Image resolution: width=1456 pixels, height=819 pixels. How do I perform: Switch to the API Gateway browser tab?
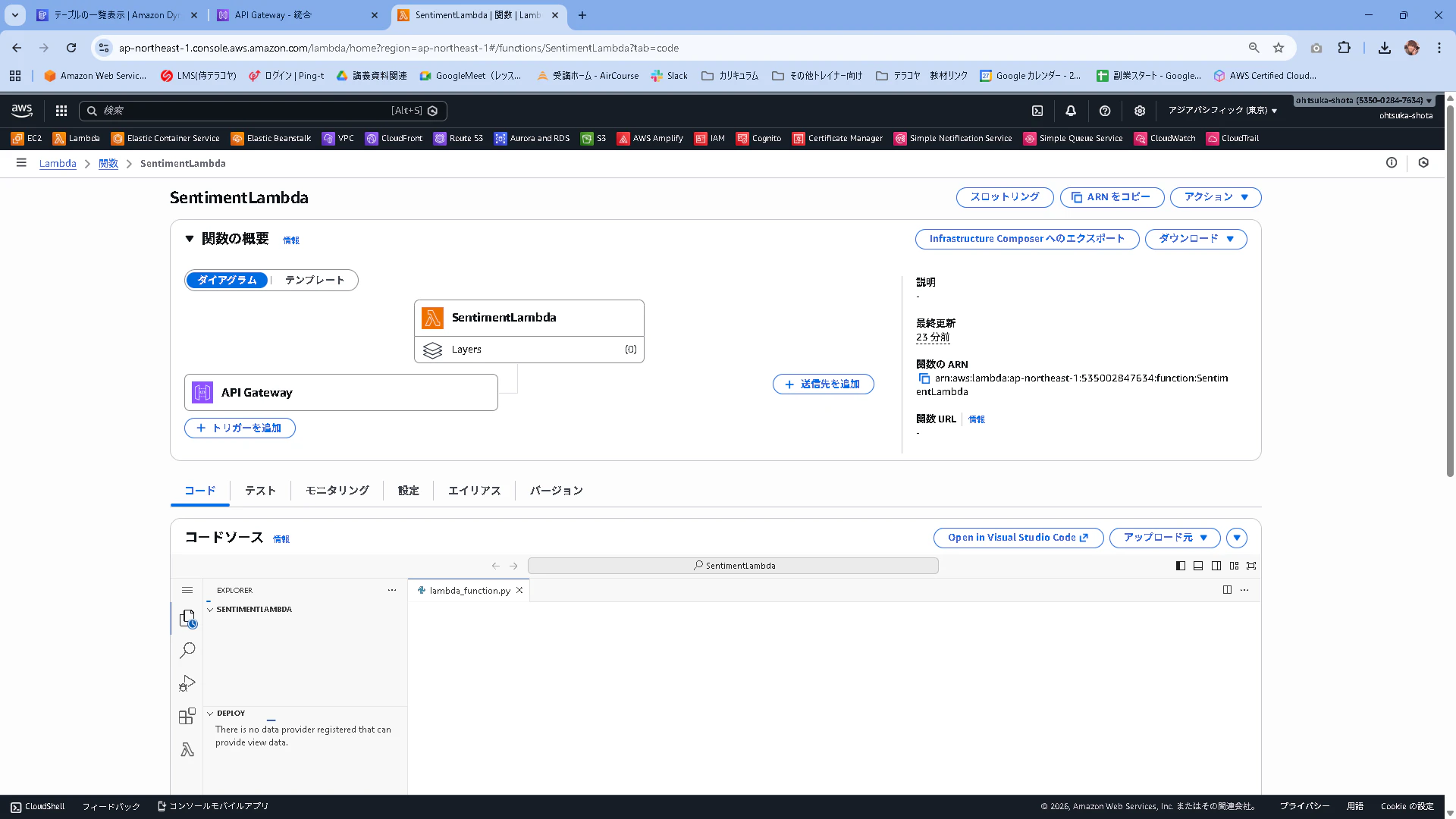(298, 15)
